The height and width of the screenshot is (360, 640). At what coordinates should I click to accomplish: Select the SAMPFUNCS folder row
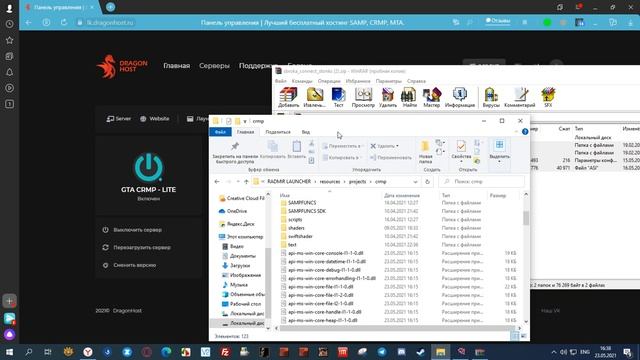point(399,203)
